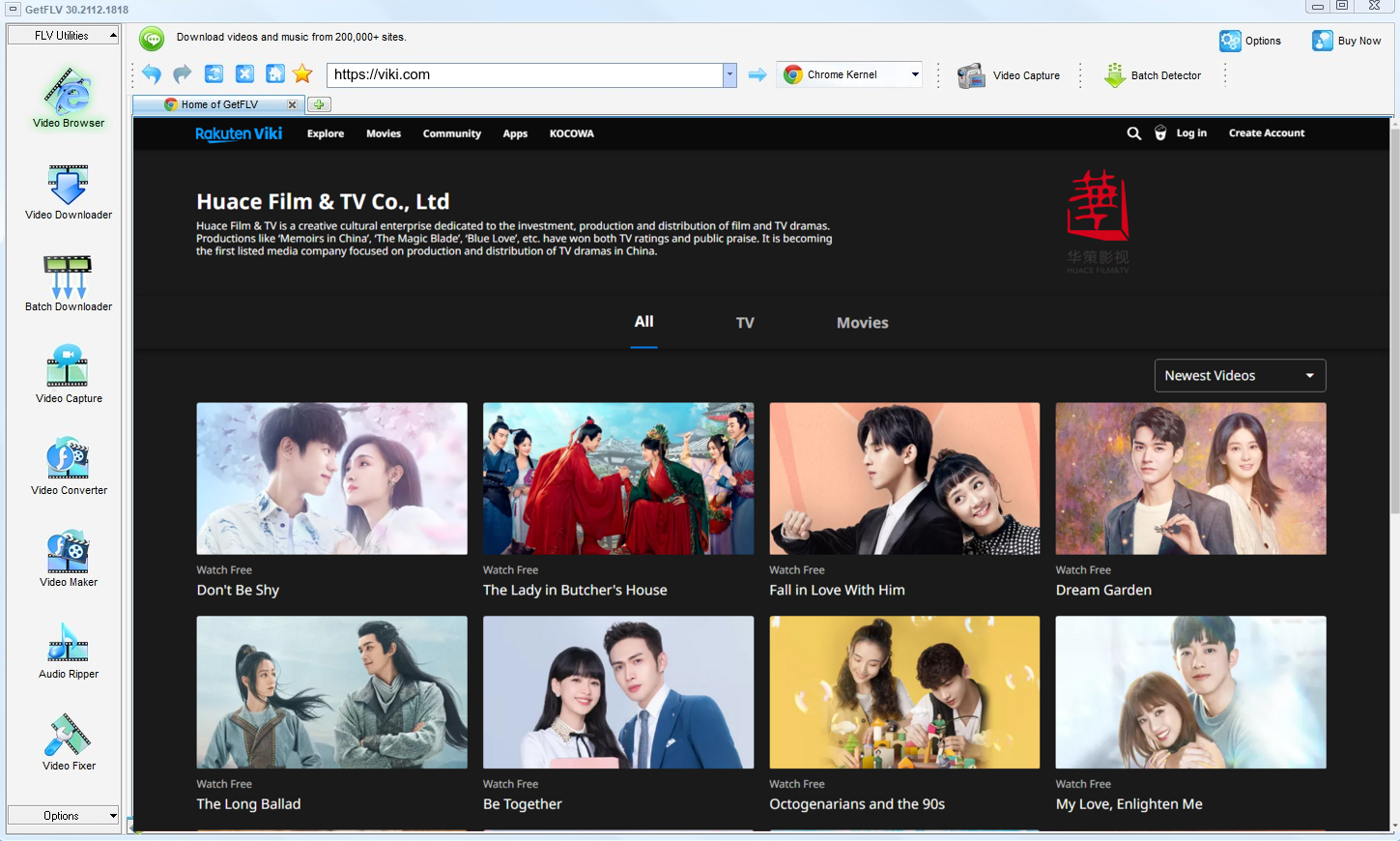The width and height of the screenshot is (1400, 841).
Task: Open the URL history dropdown arrow
Action: tap(729, 74)
